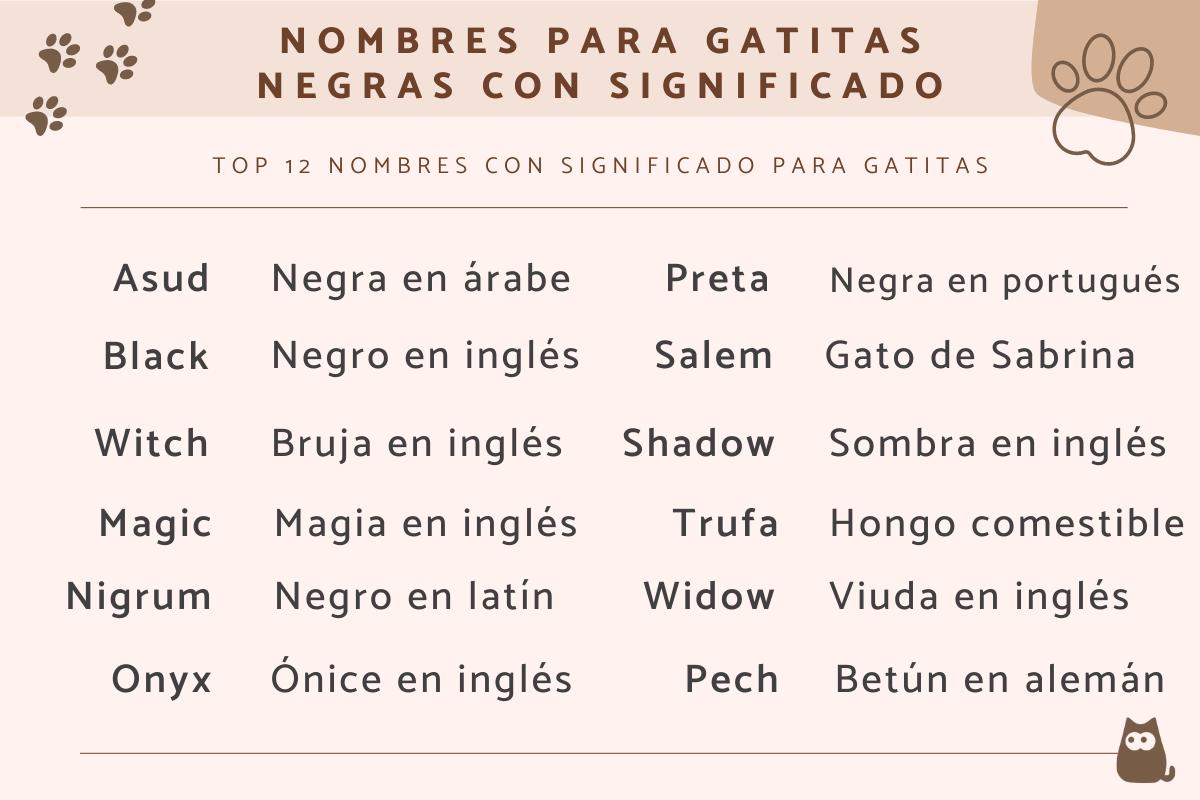Viewport: 1200px width, 800px height.
Task: Click the title 'Nombres para gatitas negras con significado'
Action: pos(601,62)
